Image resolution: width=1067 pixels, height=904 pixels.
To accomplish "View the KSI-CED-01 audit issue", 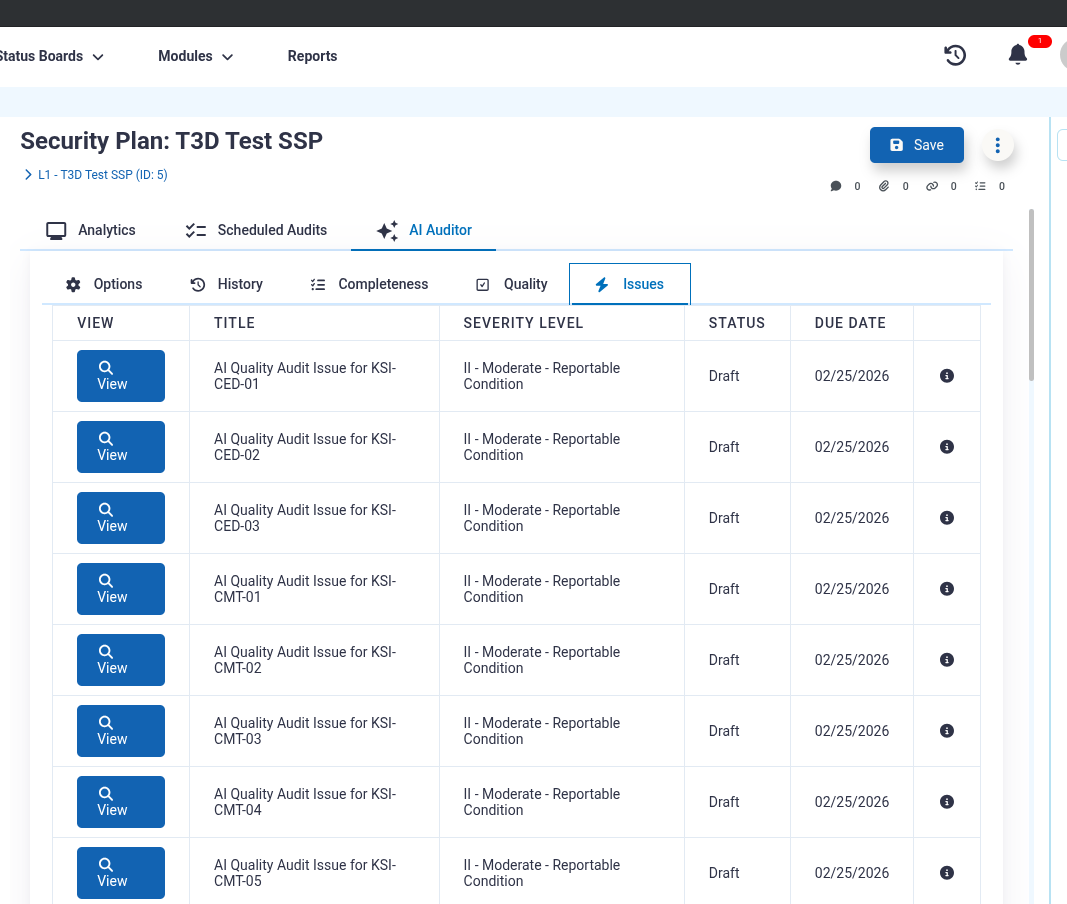I will pos(121,376).
